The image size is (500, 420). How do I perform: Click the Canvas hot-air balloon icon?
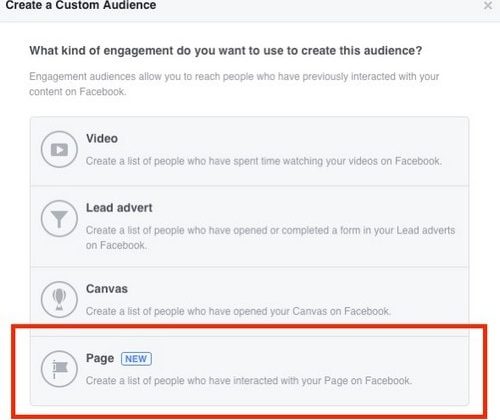pos(59,299)
